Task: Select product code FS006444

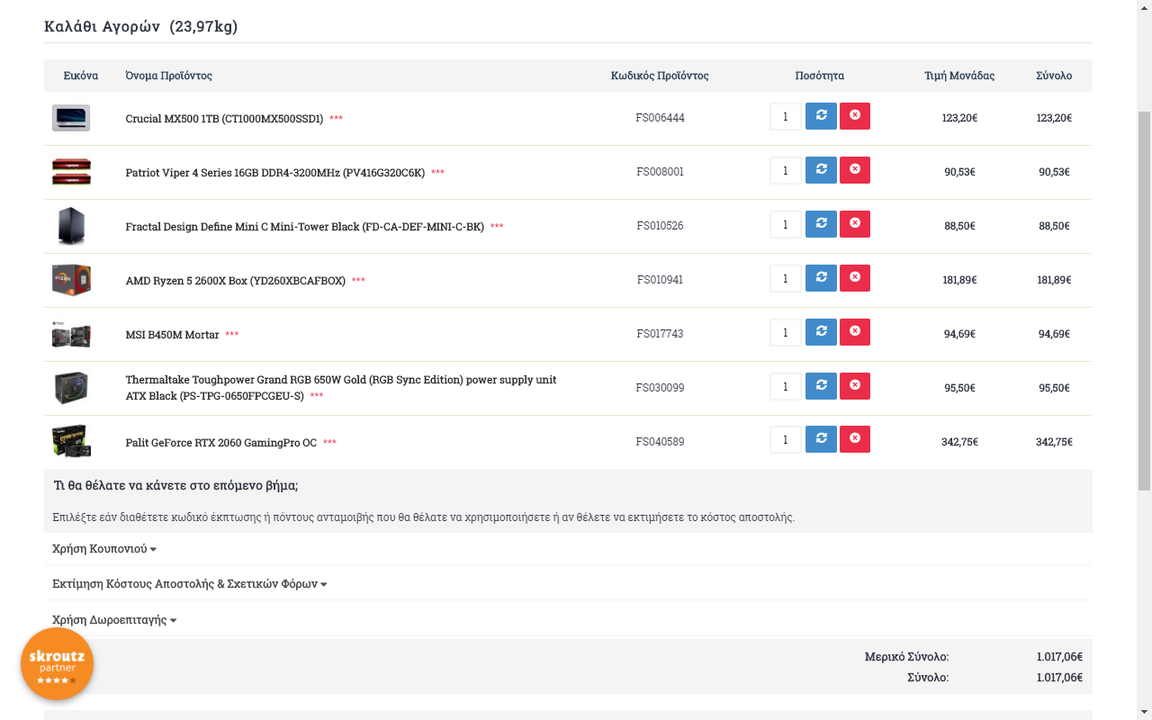Action: click(660, 118)
